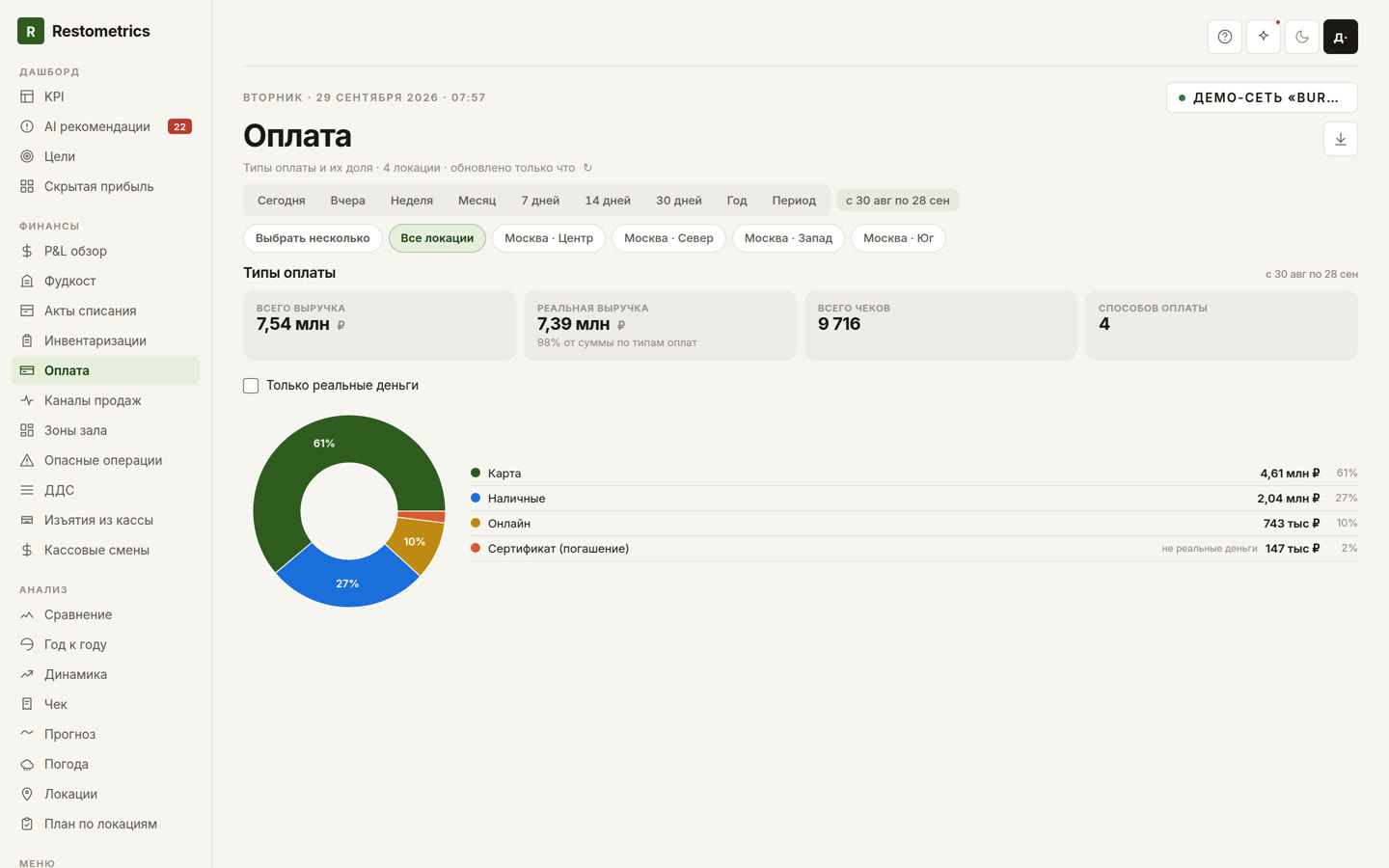
Task: Select the Все локации filter chip
Action: point(437,238)
